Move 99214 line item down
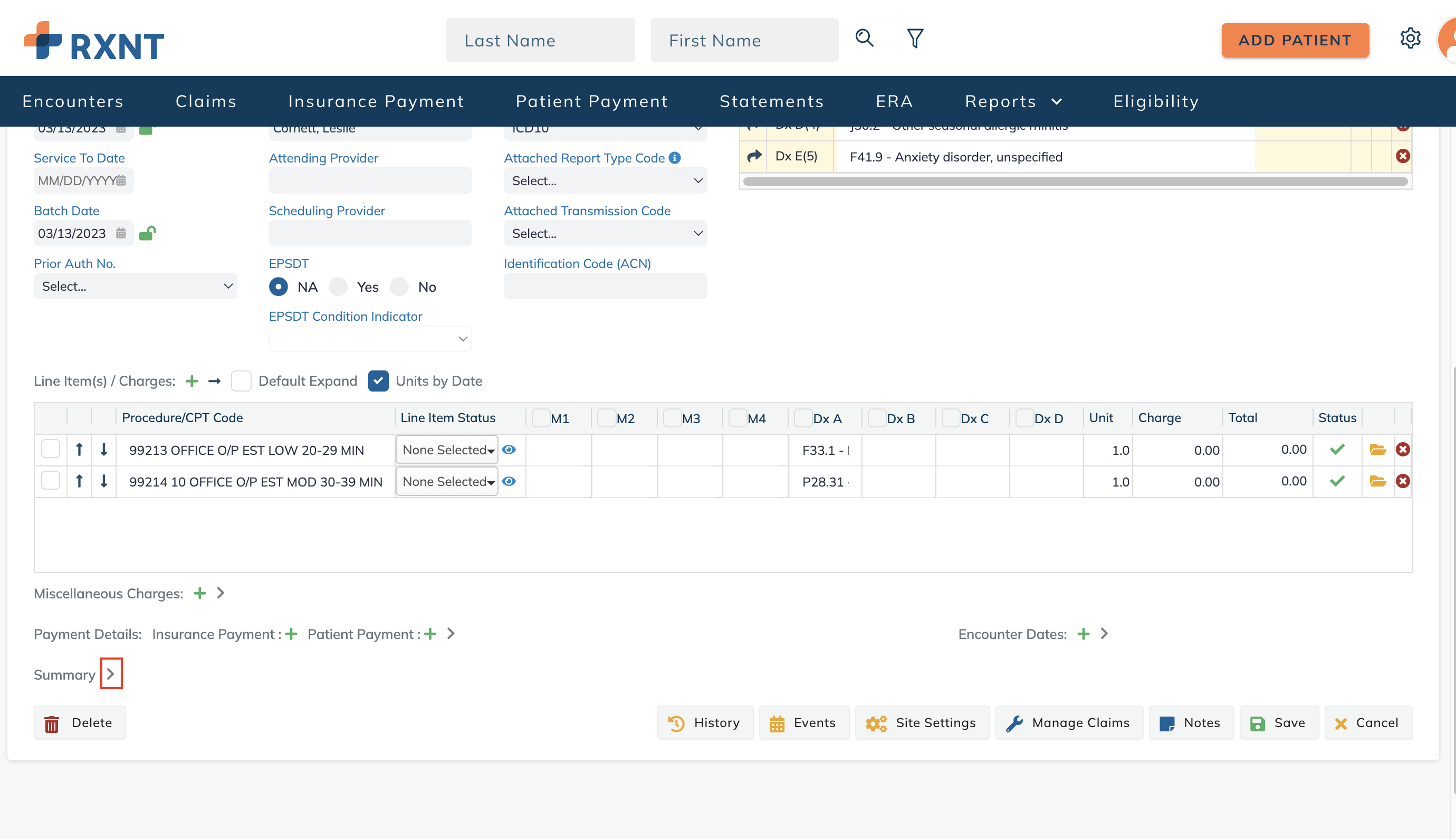The width and height of the screenshot is (1456, 839). 104,481
